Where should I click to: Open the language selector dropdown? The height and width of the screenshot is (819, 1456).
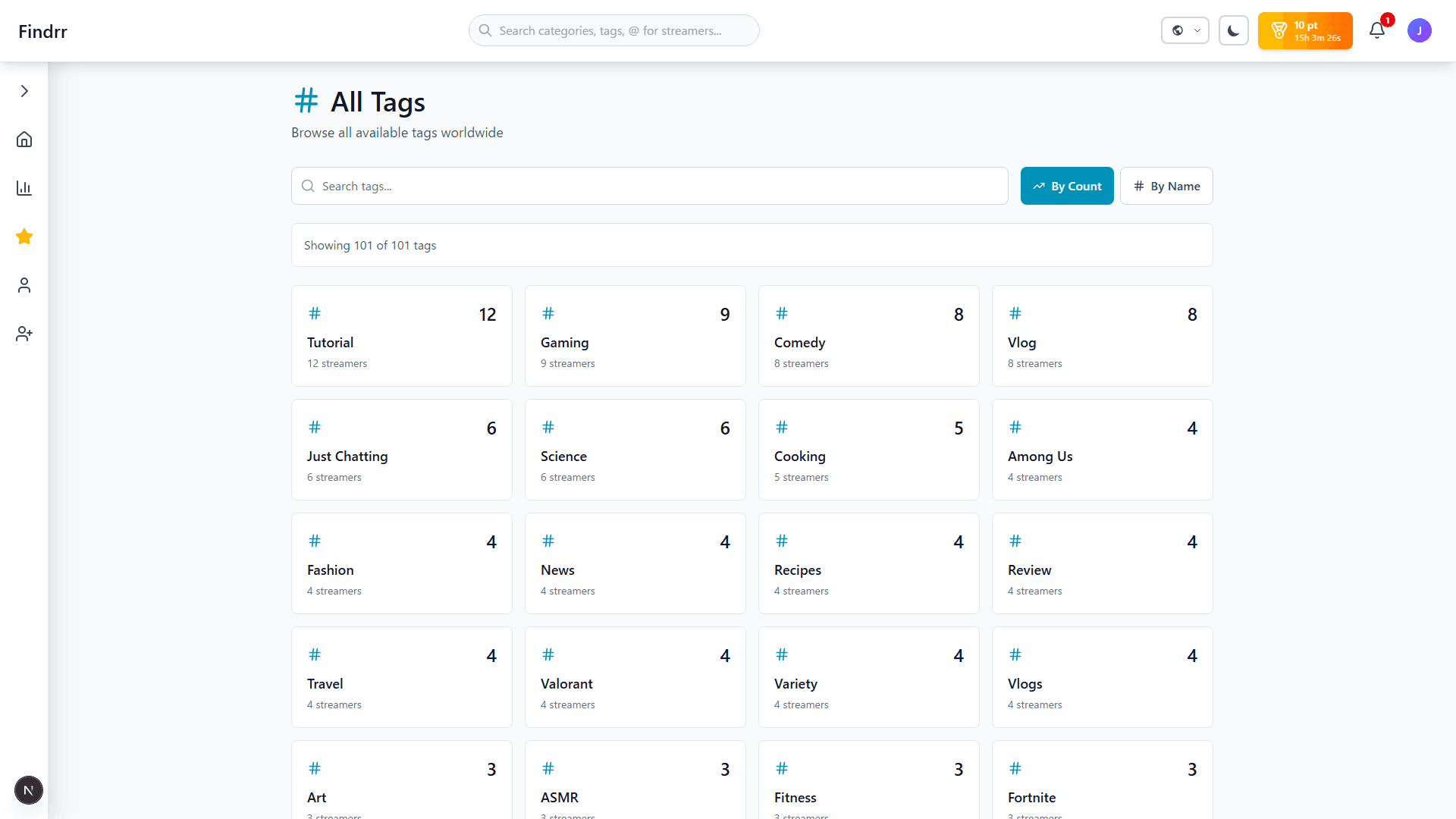(x=1185, y=30)
